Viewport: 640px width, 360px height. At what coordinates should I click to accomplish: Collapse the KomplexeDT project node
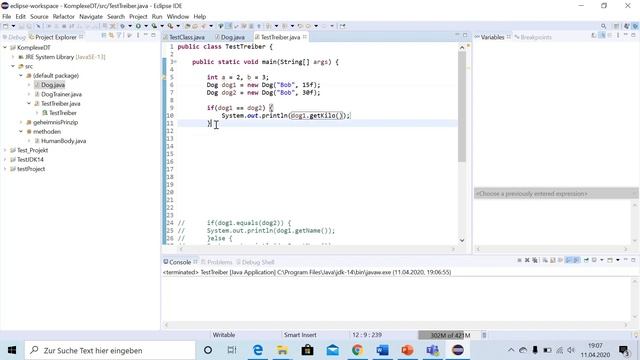point(5,47)
